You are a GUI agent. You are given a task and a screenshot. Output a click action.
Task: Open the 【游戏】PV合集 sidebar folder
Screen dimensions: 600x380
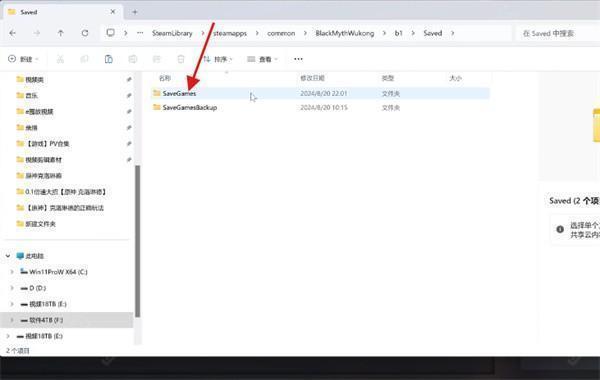coord(43,144)
